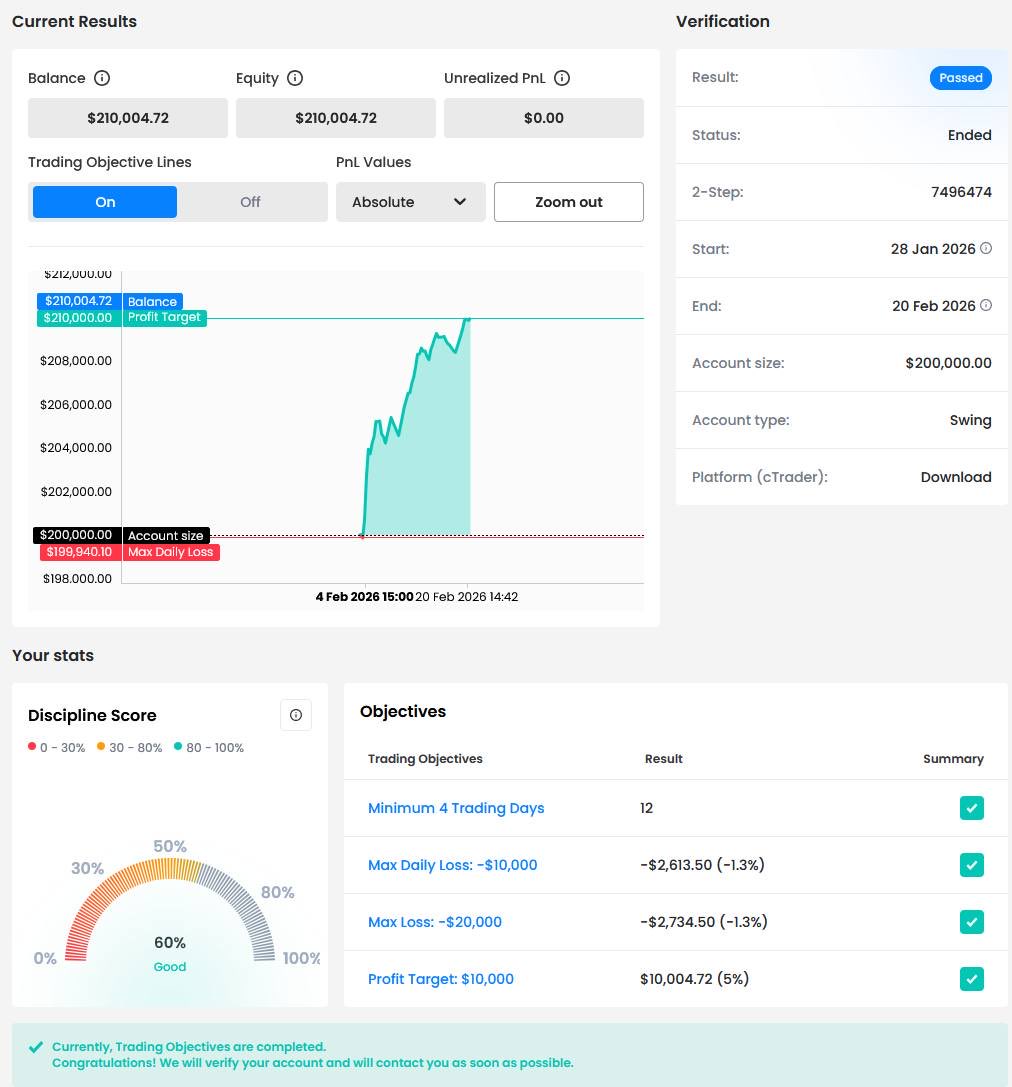Click the info icon beside Start date
Screen dimensions: 1012x1087
click(x=986, y=248)
